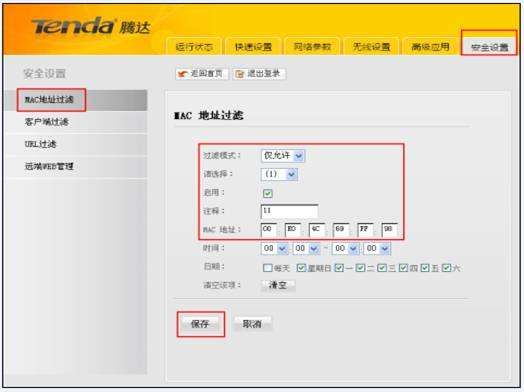
Task: Click the return home arrow icon
Action: pyautogui.click(x=183, y=74)
